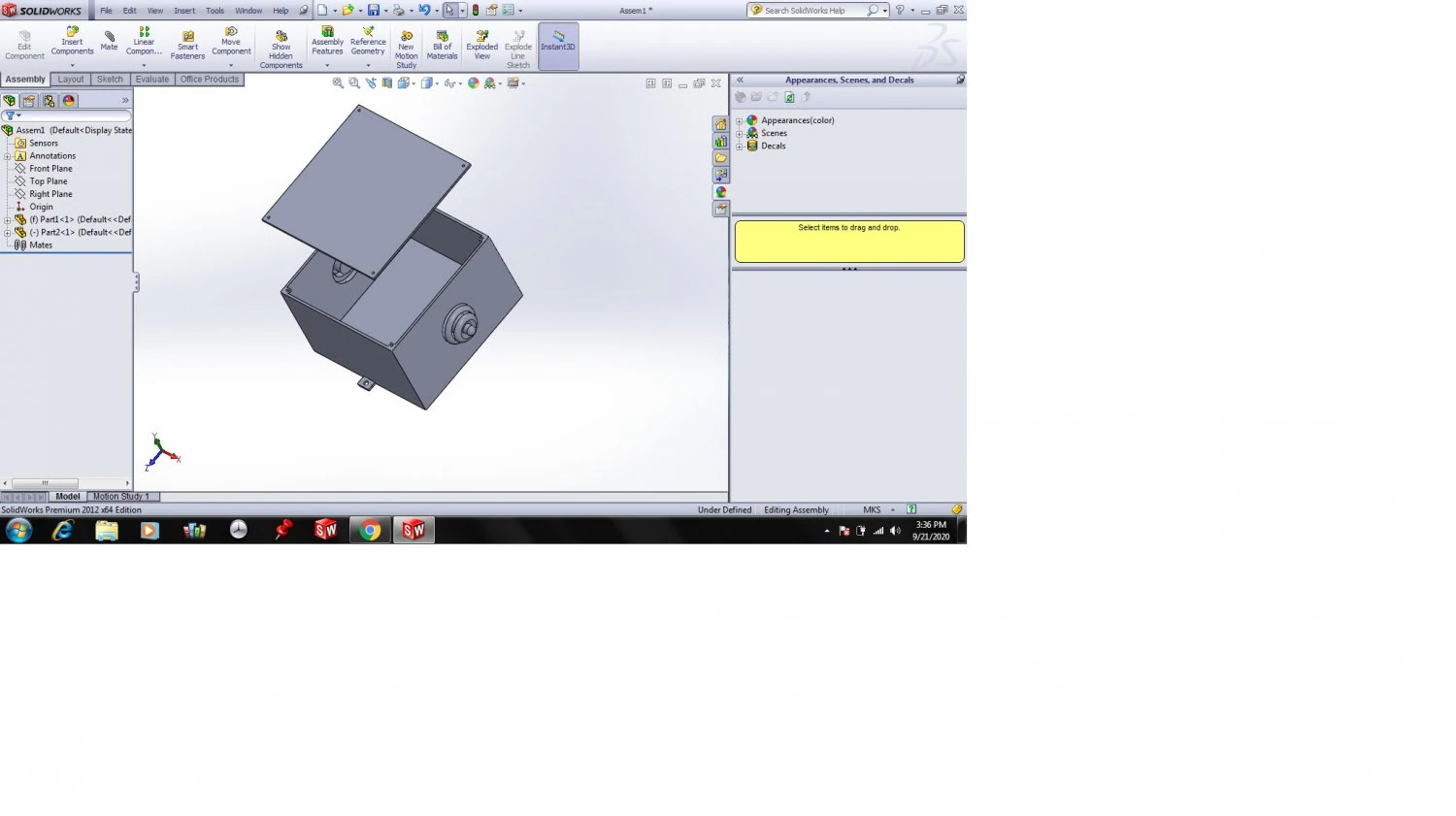Open the PropertyManager tab icon
This screenshot has height=816, width=1456.
pos(29,101)
